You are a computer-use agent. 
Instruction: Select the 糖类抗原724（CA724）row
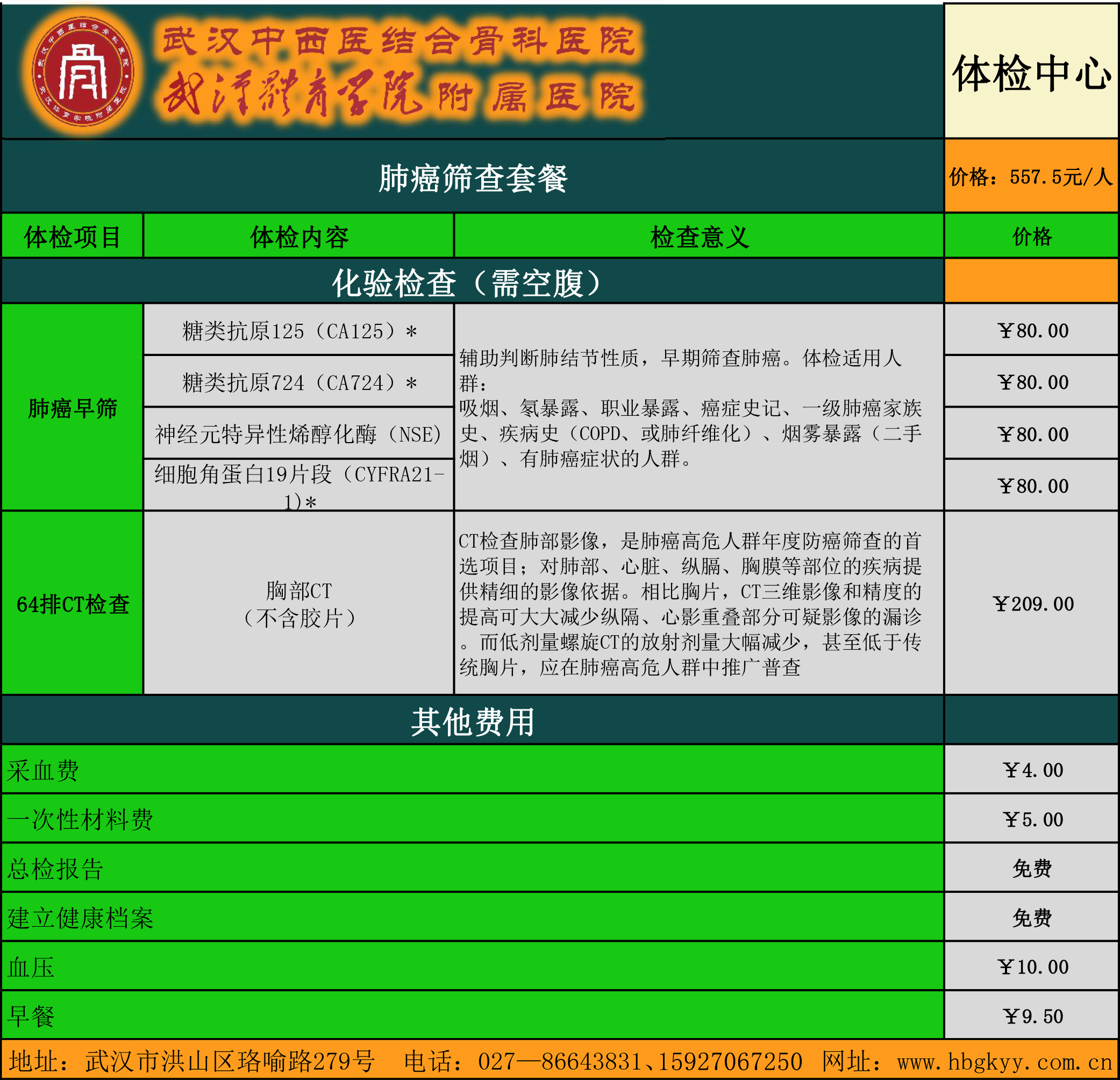pyautogui.click(x=299, y=382)
